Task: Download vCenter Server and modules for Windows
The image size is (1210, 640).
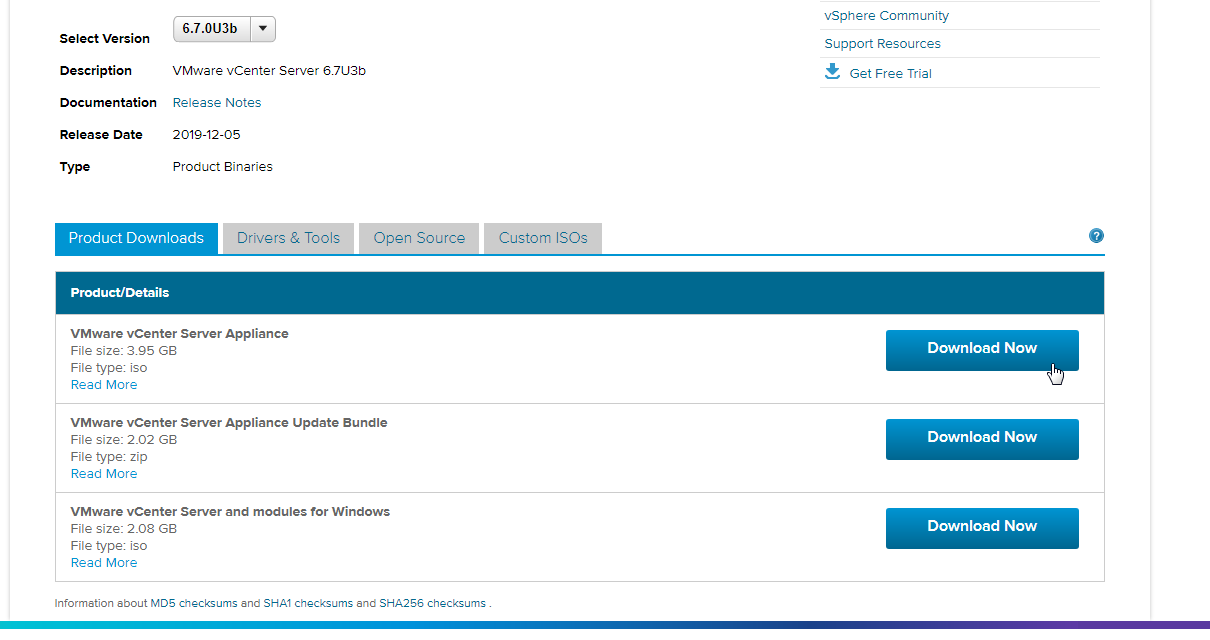Action: (x=981, y=527)
